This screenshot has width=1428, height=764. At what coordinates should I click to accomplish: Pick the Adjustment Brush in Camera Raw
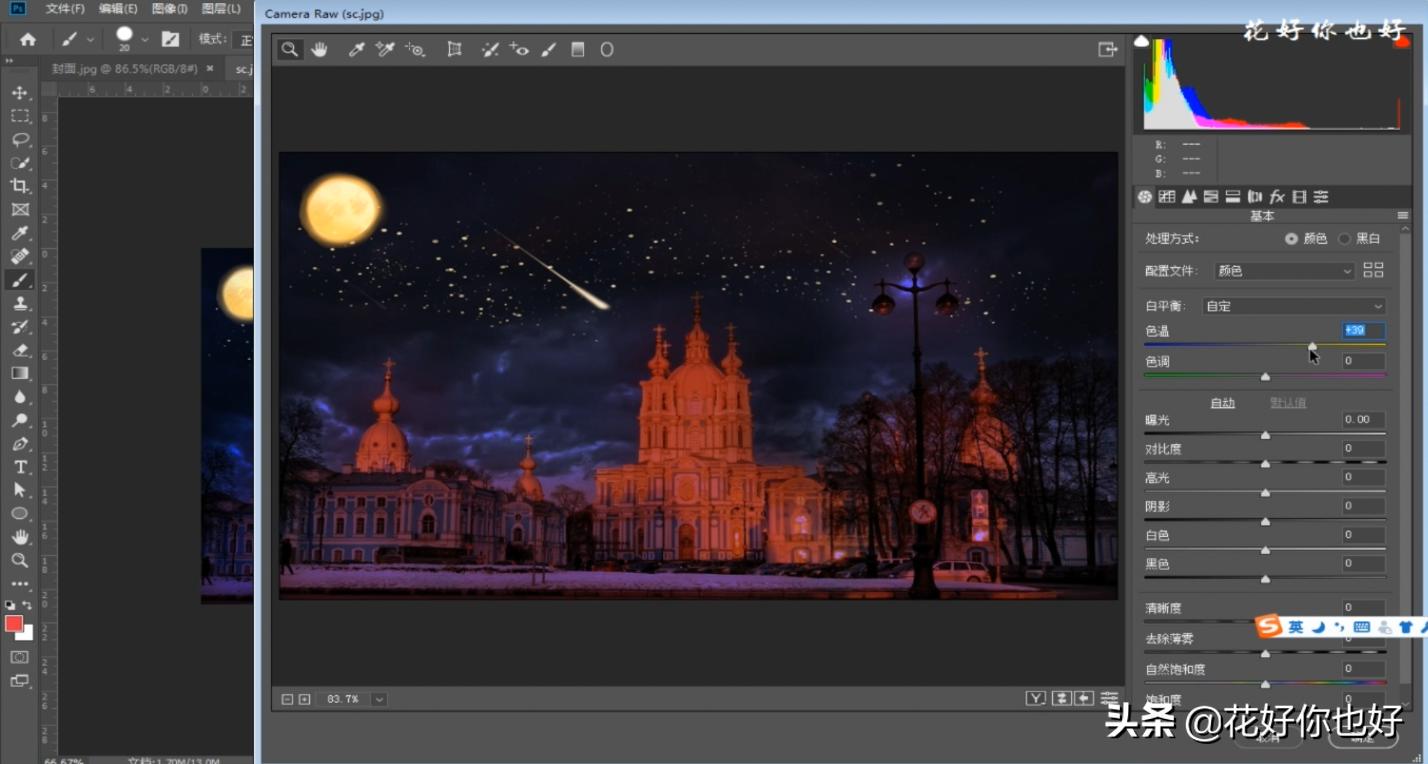[x=548, y=49]
